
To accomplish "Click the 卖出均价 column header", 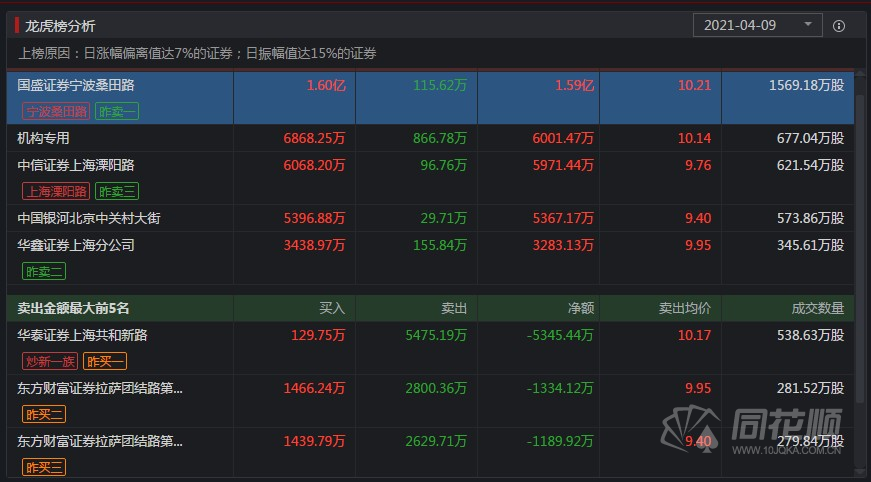I will [x=684, y=308].
